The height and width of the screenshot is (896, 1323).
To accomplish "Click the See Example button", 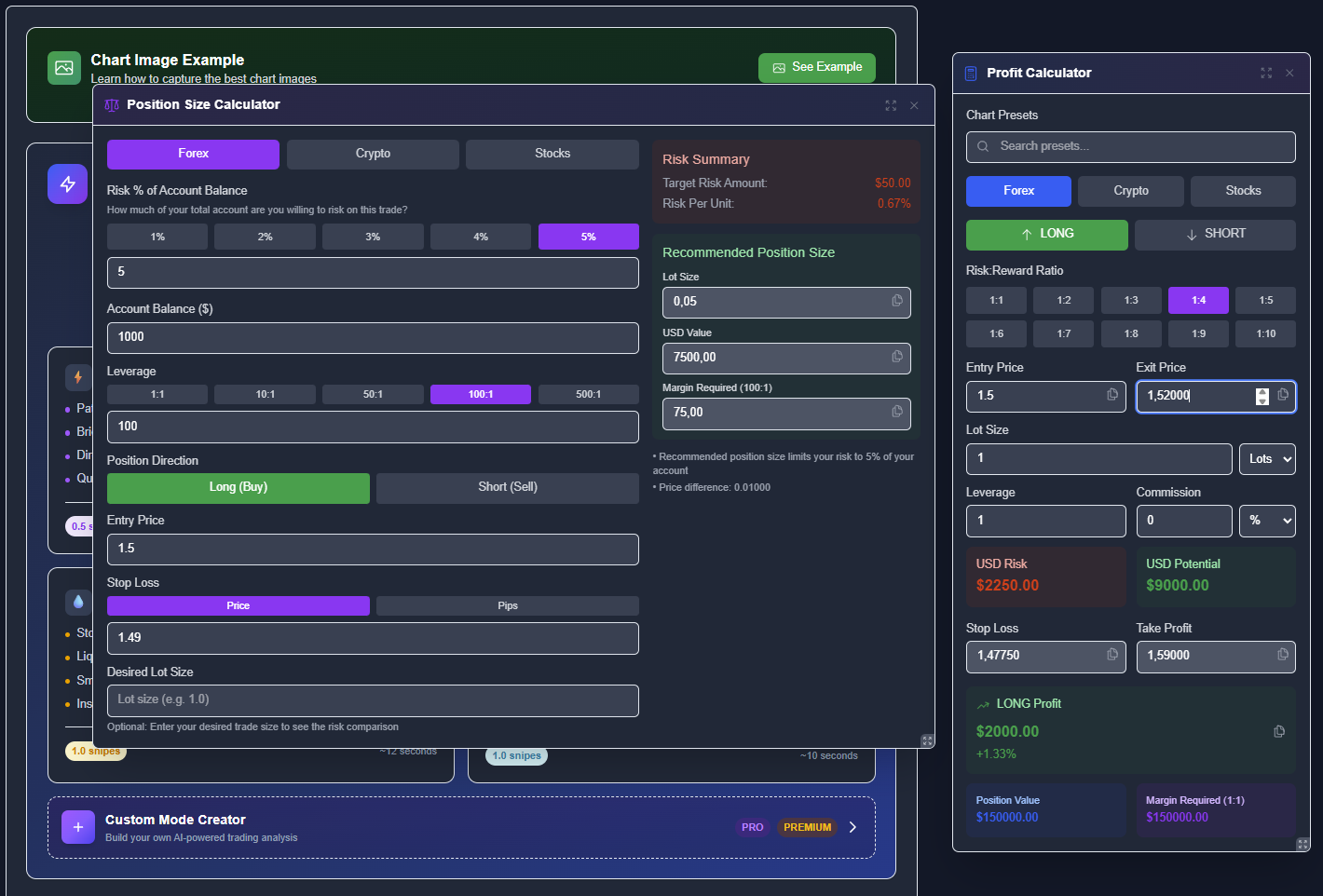I will pos(816,67).
